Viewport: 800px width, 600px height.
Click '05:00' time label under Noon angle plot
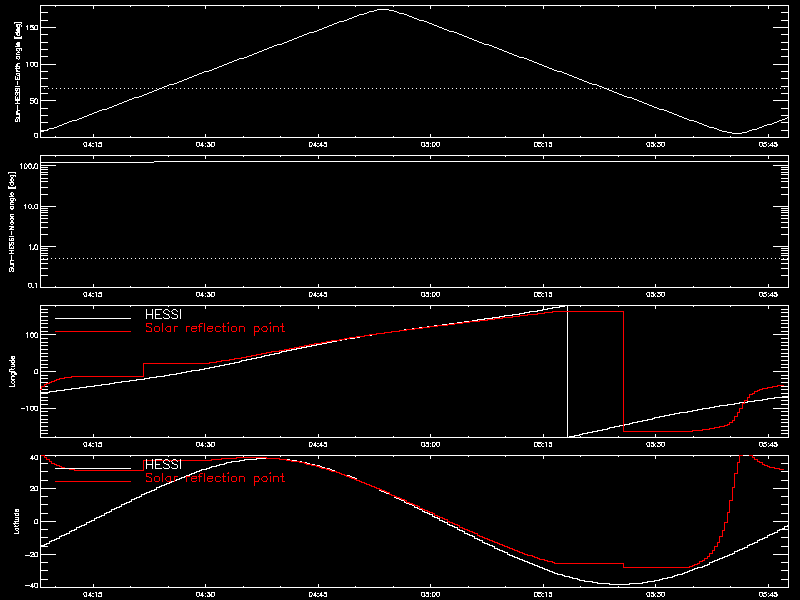tap(431, 295)
